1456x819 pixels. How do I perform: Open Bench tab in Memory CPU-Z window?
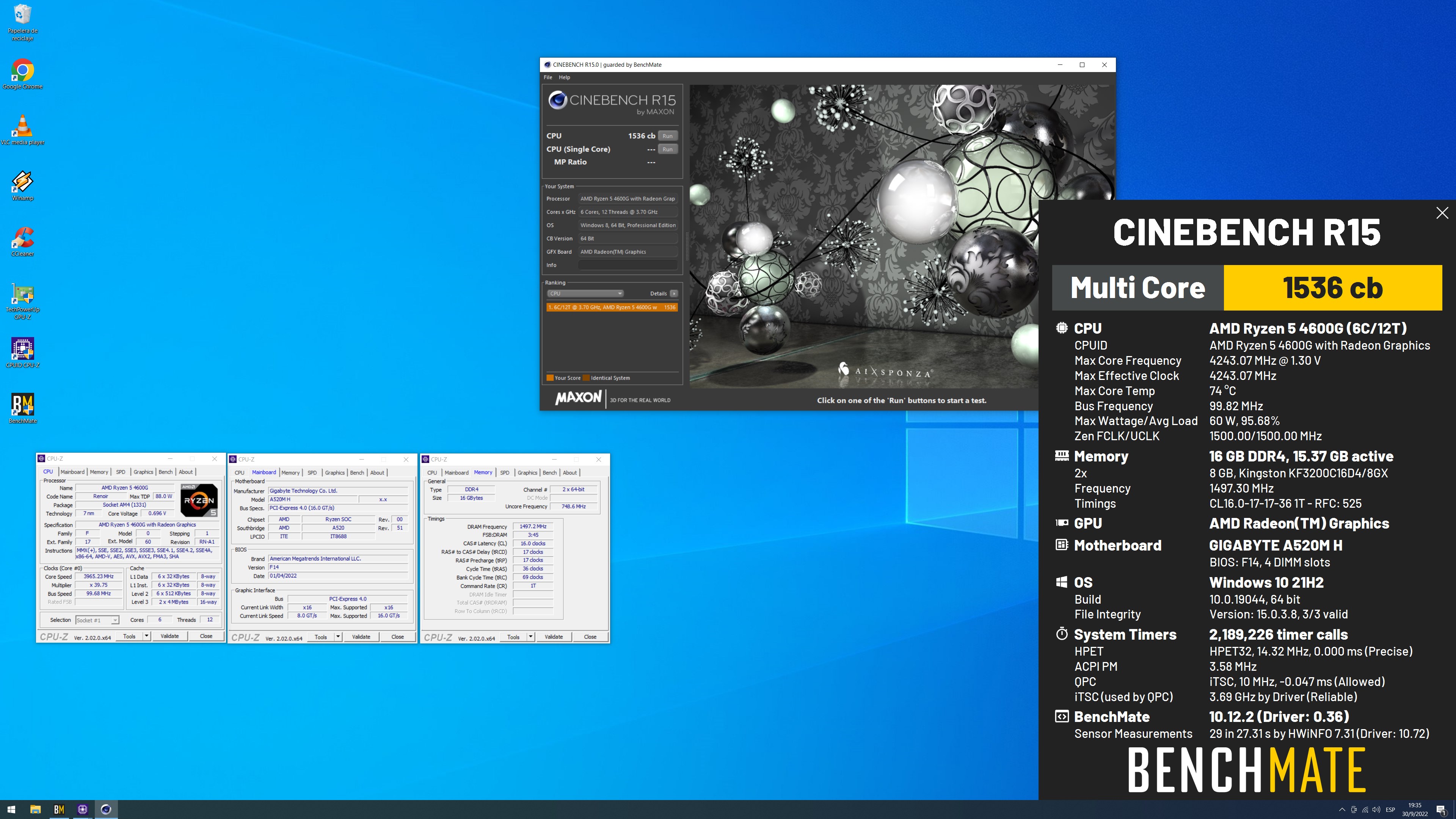(x=550, y=472)
